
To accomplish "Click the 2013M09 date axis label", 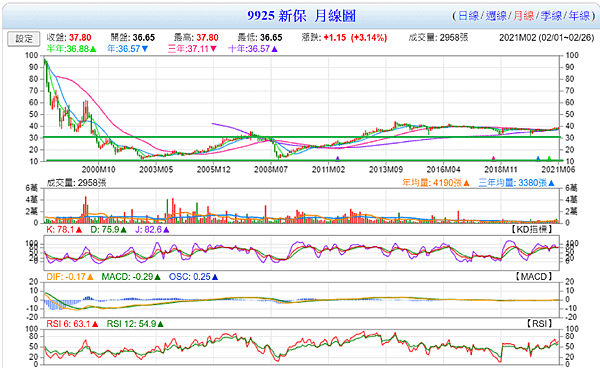I will (x=386, y=169).
